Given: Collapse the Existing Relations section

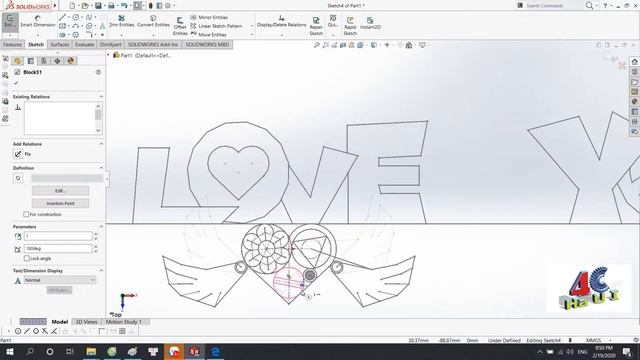Looking at the screenshot, I should coord(101,97).
